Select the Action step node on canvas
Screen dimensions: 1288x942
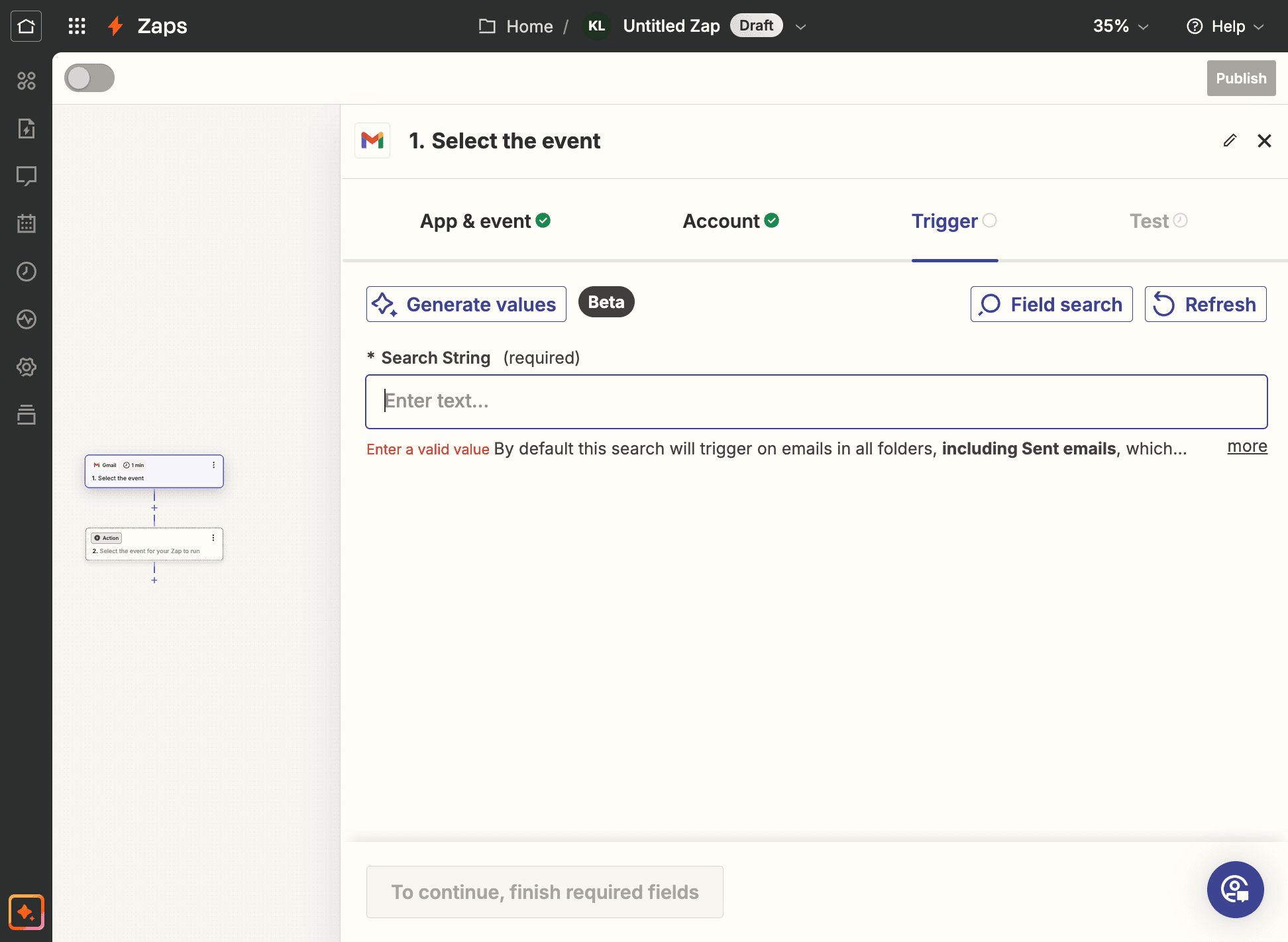pos(154,545)
